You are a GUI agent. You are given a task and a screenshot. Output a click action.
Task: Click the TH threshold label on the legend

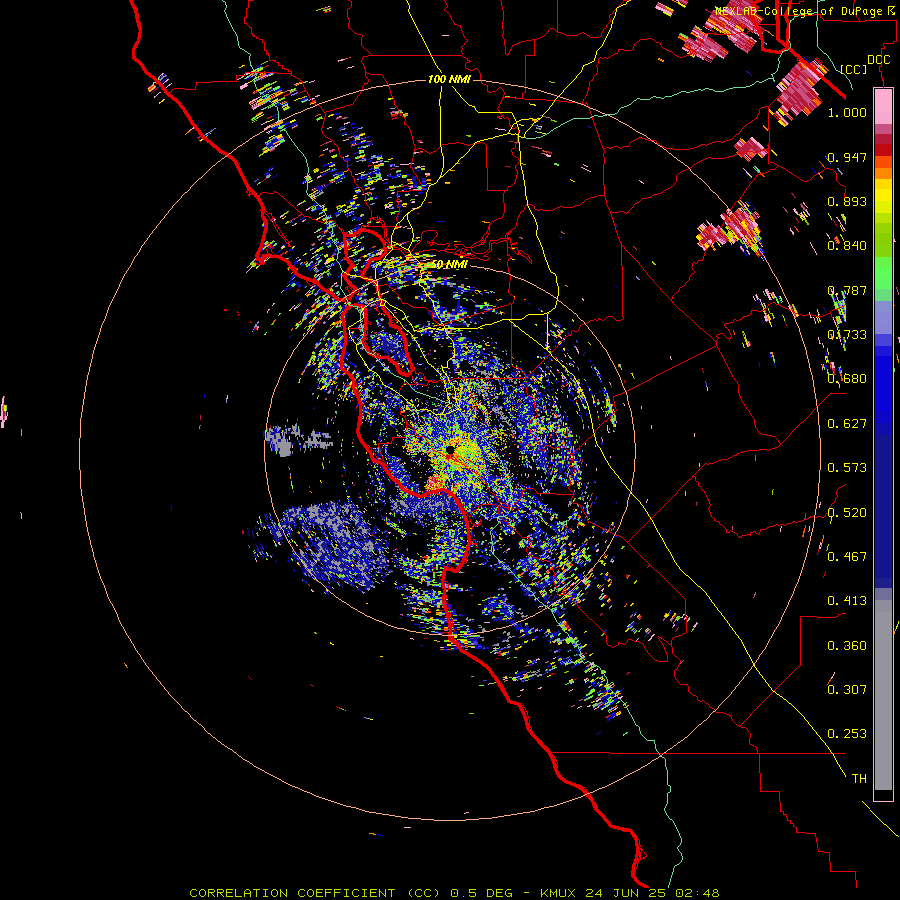(x=859, y=779)
